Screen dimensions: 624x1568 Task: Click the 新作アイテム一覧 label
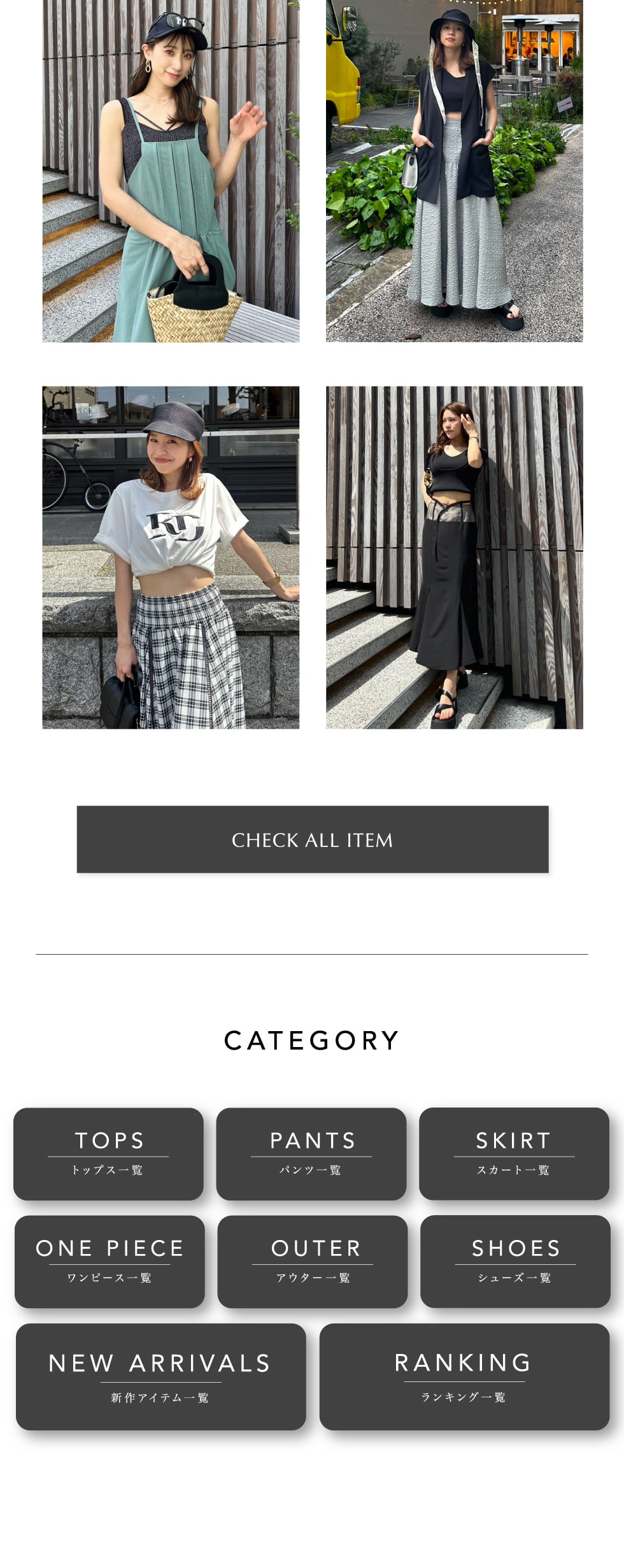click(x=160, y=1397)
